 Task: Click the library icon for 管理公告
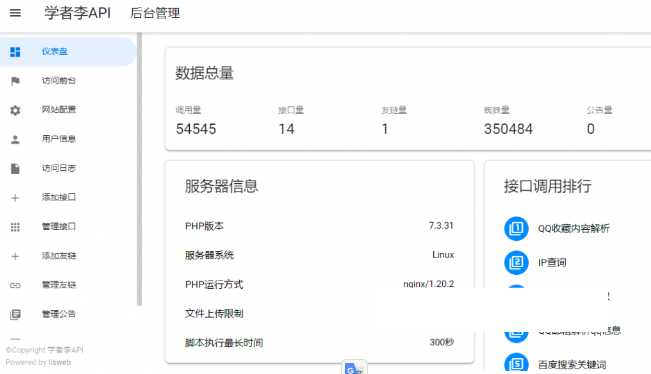click(x=15, y=315)
